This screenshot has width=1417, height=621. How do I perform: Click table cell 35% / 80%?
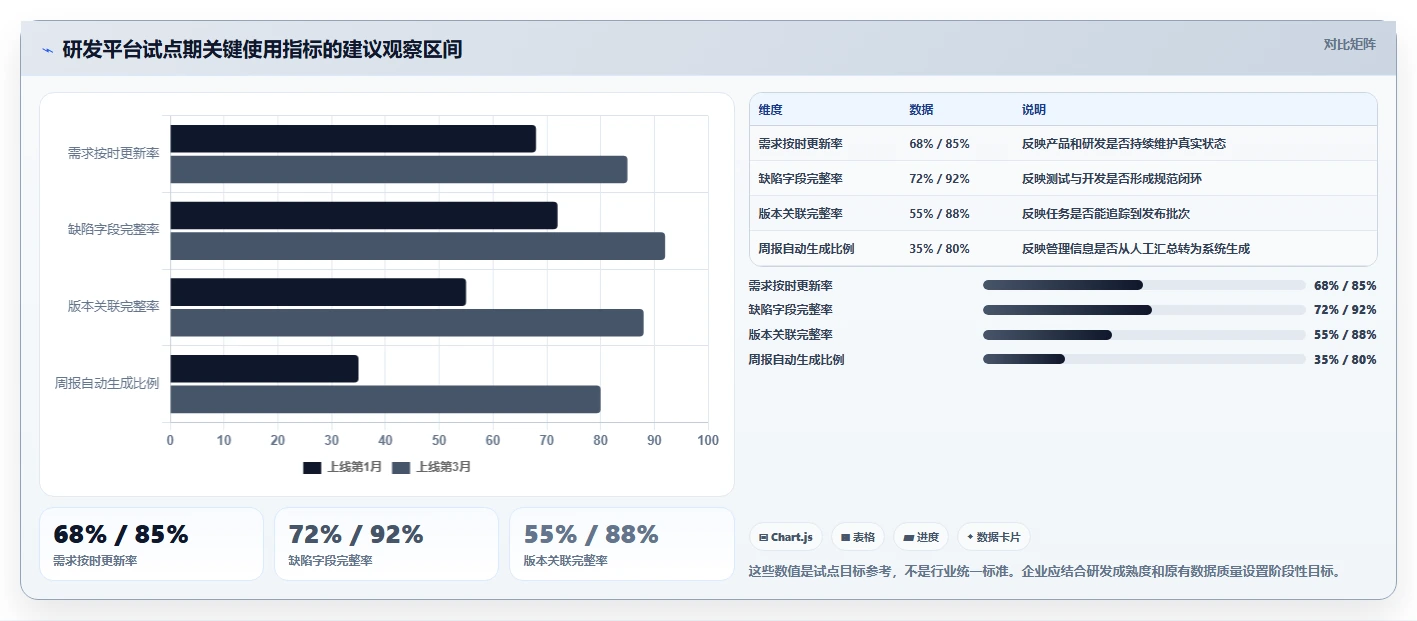[939, 249]
